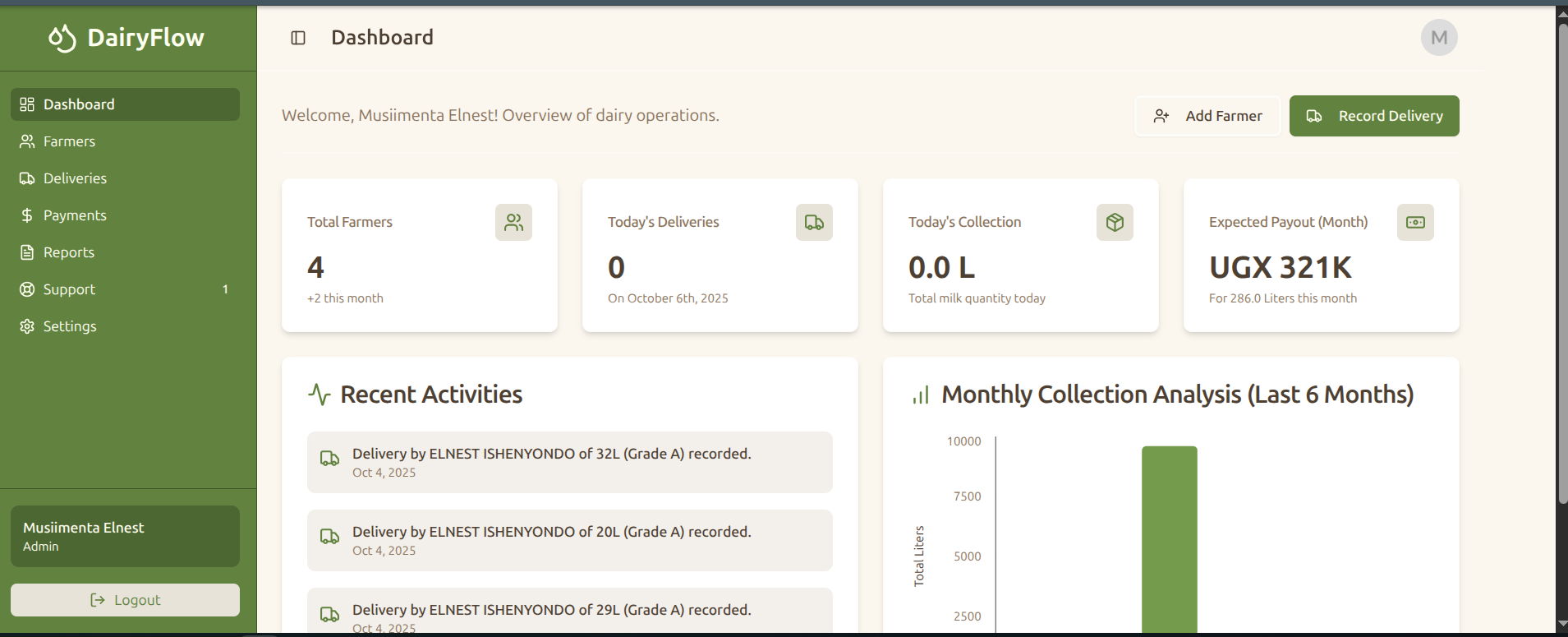Viewport: 1568px width, 637px height.
Task: Go to Deliveries in sidebar
Action: click(75, 178)
